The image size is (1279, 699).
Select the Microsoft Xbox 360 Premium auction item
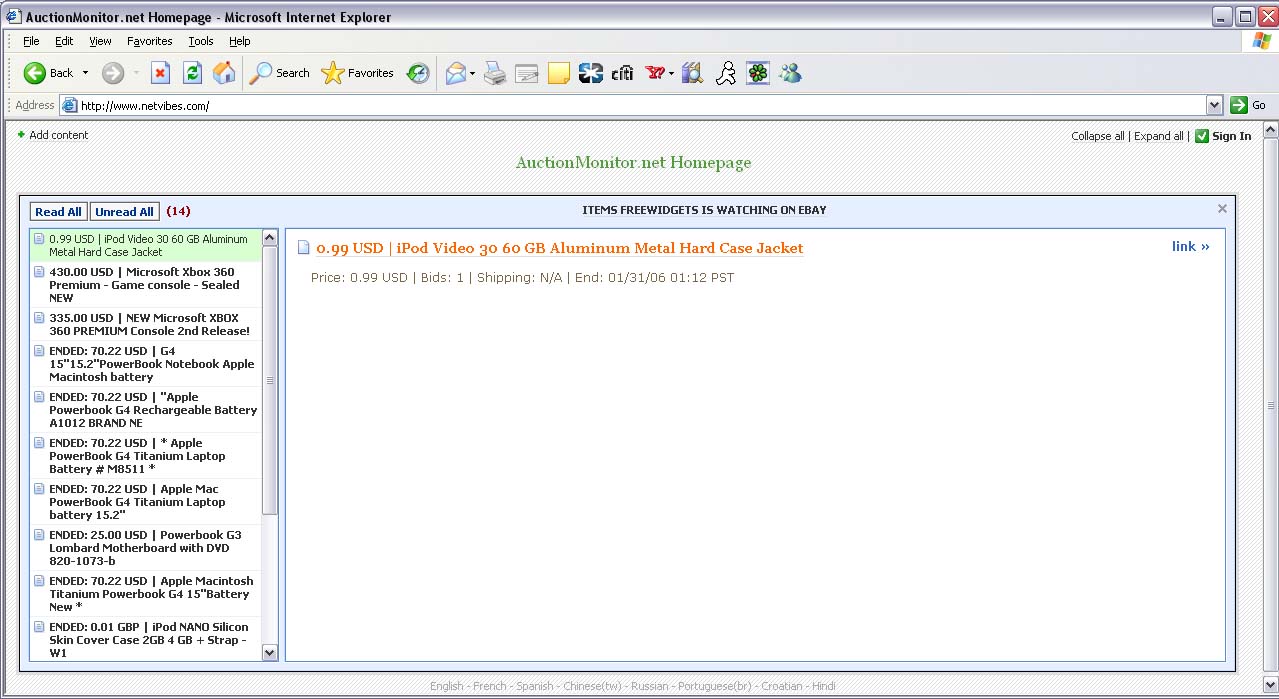coord(144,284)
